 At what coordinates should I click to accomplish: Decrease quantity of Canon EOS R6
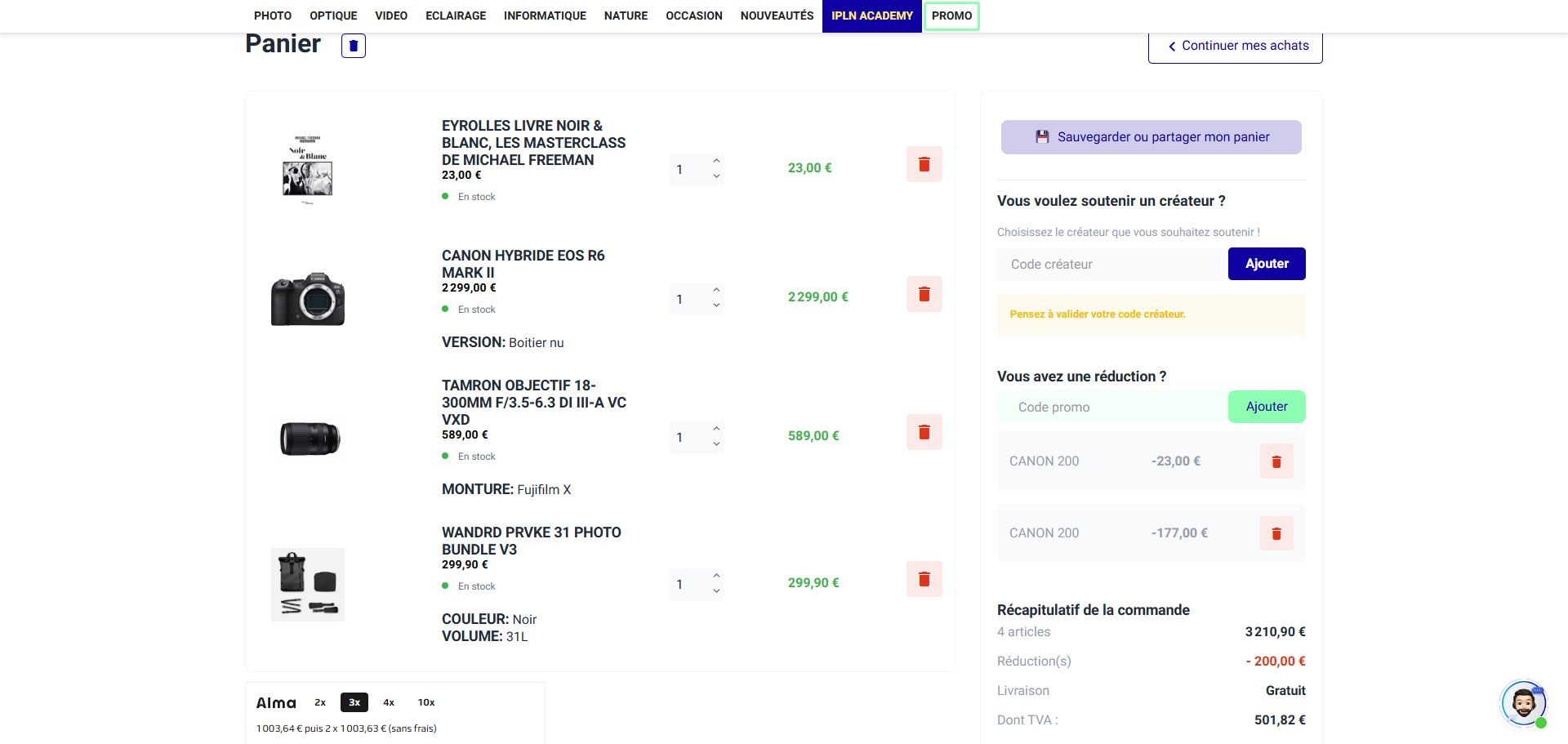coord(716,306)
